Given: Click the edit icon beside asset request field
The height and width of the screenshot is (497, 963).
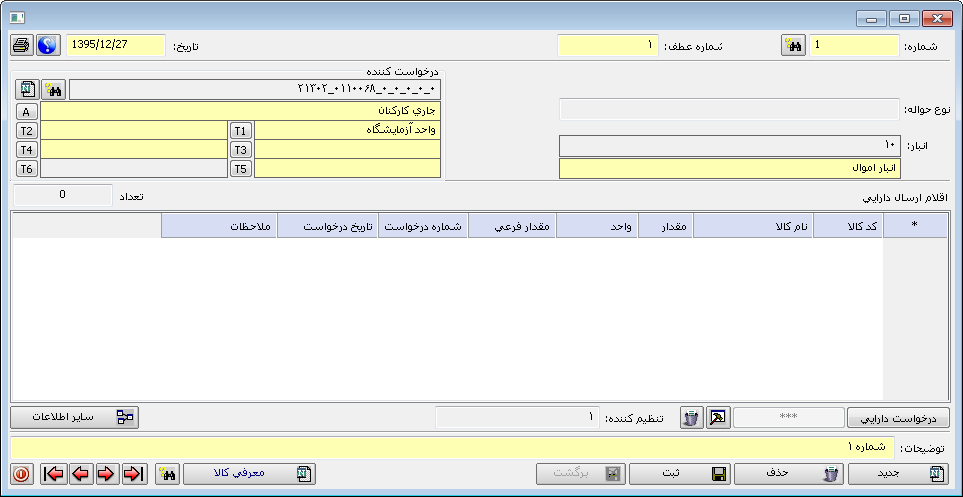Looking at the screenshot, I should click(x=718, y=417).
